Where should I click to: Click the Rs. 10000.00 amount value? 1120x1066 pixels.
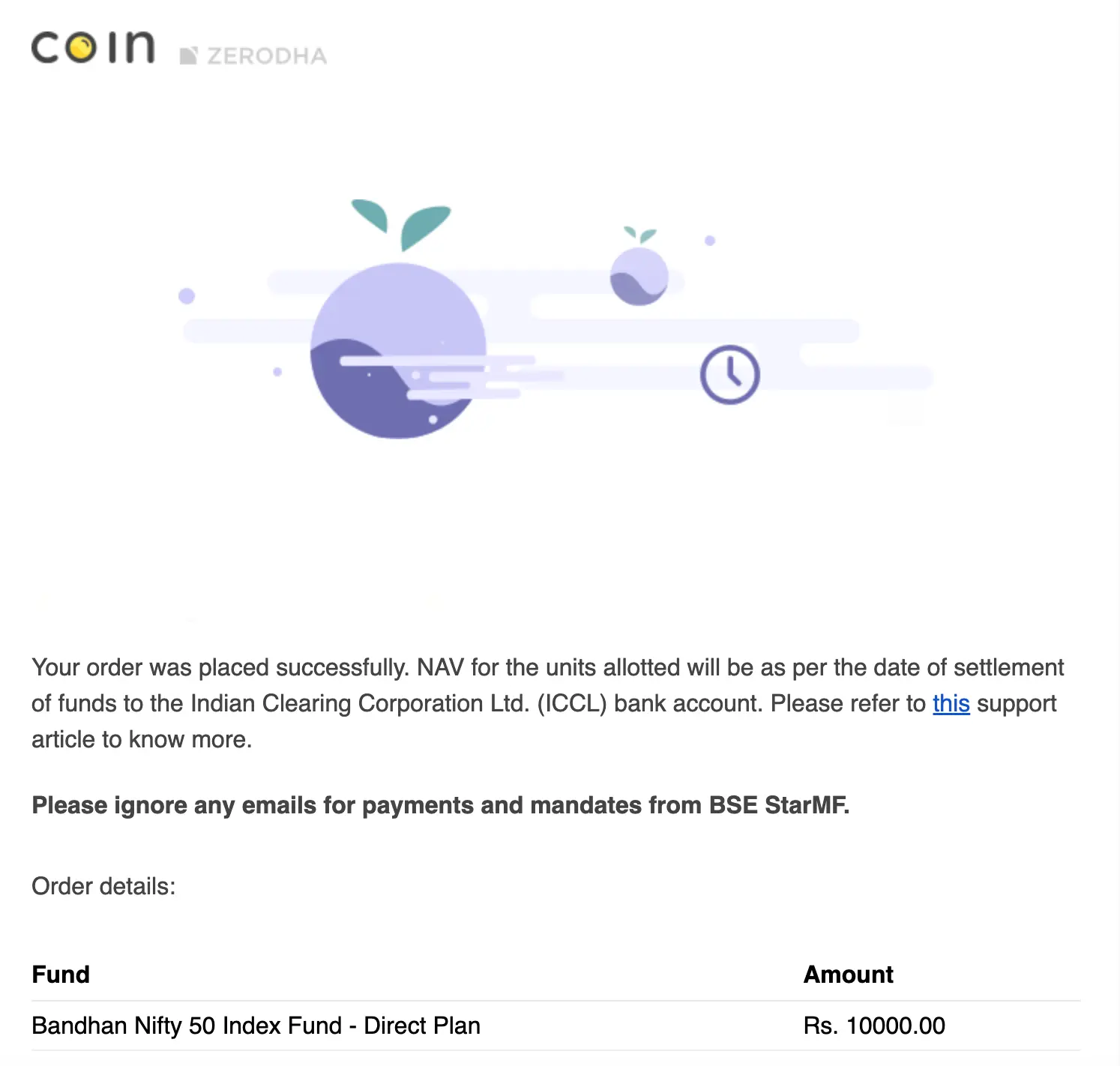(x=874, y=1026)
